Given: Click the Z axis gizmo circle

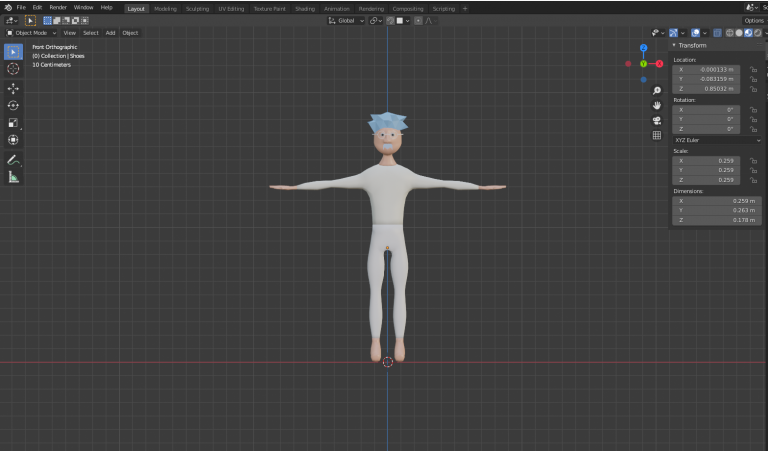Looking at the screenshot, I should [x=644, y=48].
